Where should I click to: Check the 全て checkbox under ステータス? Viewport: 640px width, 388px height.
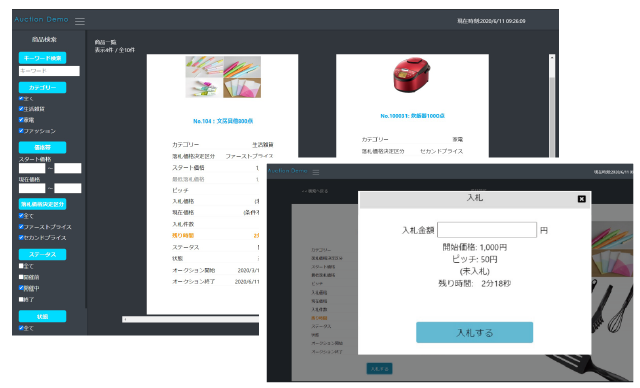click(x=21, y=266)
